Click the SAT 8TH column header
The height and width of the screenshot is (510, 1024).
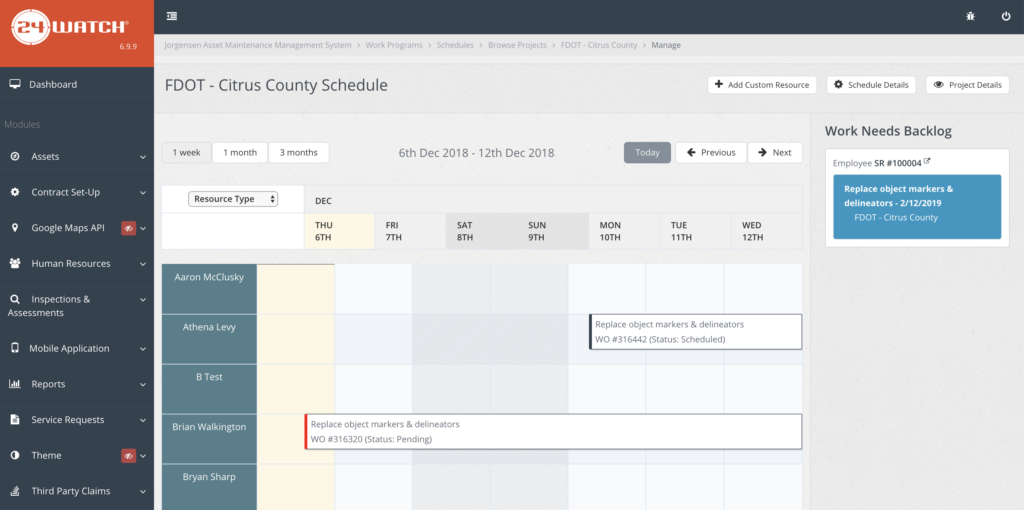481,231
